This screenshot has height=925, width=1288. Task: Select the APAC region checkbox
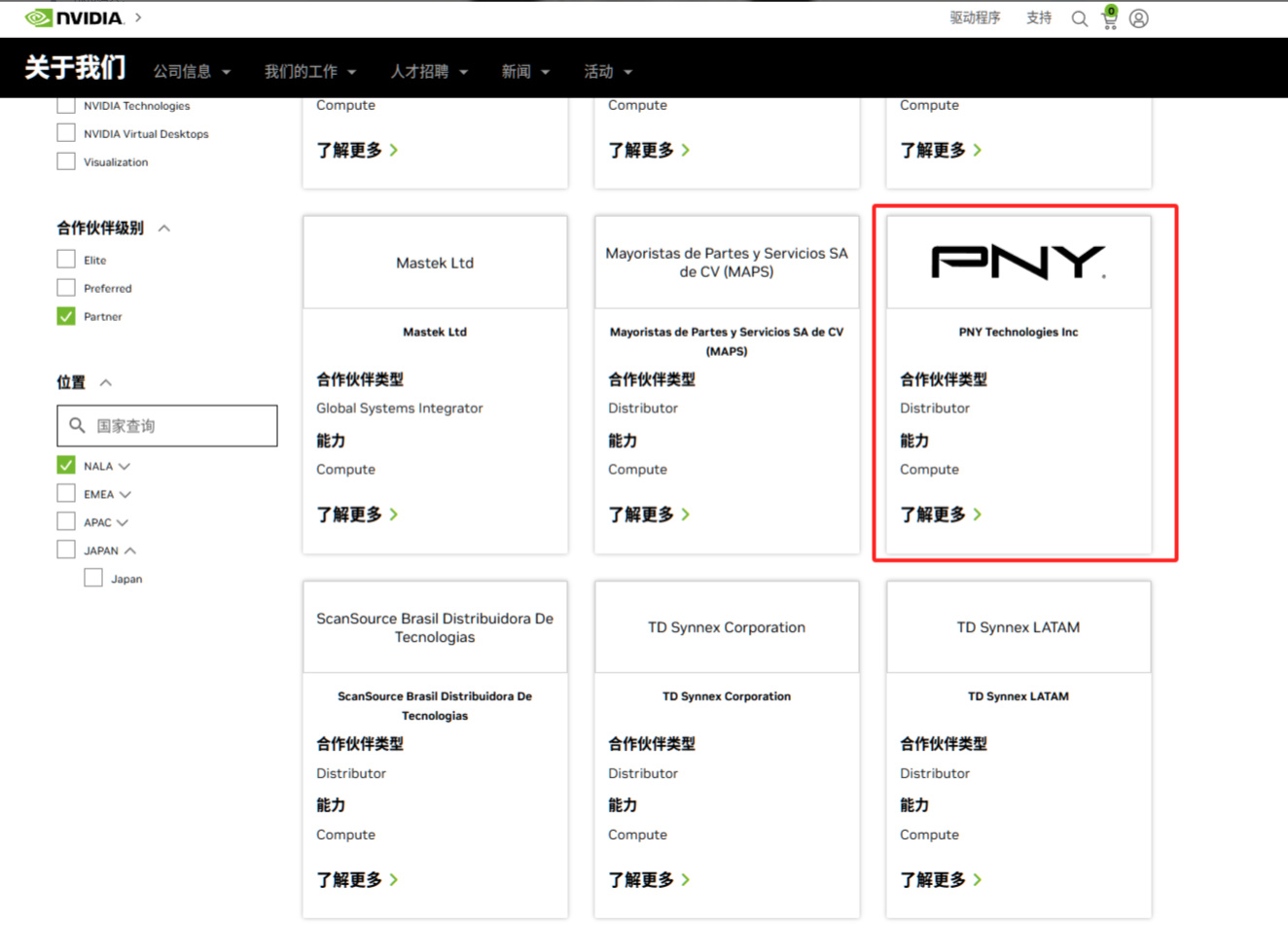pos(66,522)
